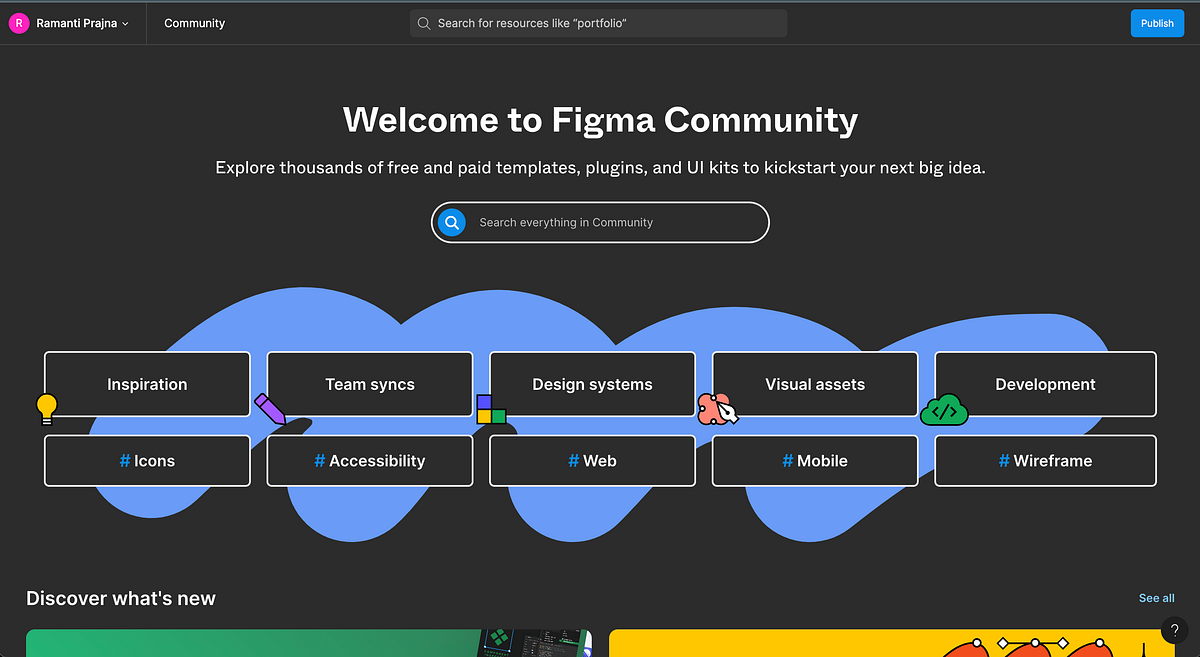The image size is (1200, 657).
Task: Click the pink mouse icon near Visual assets
Action: click(x=718, y=408)
